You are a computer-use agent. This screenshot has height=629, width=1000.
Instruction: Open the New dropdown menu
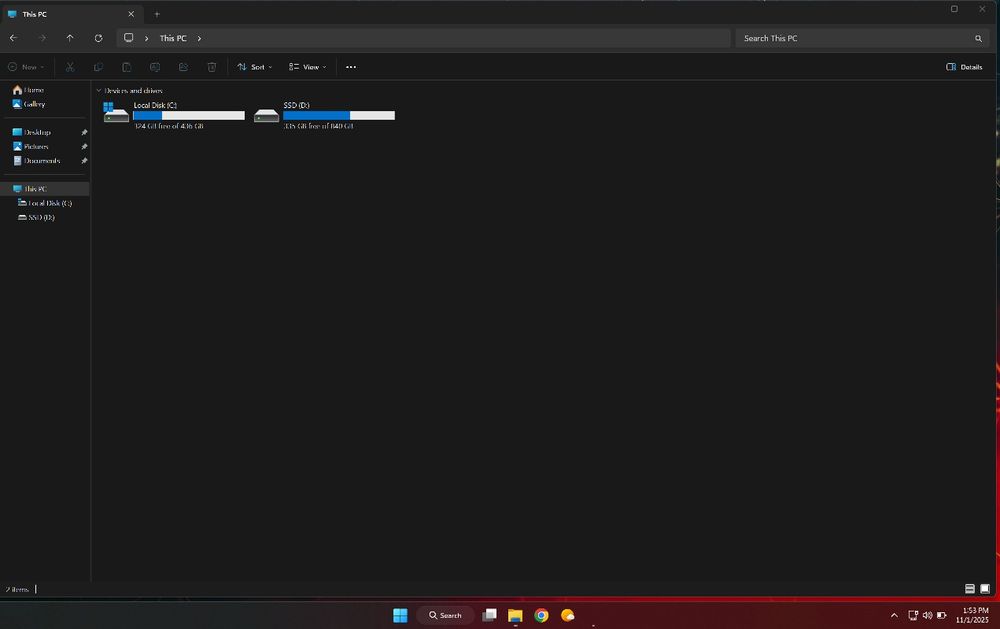[x=26, y=67]
